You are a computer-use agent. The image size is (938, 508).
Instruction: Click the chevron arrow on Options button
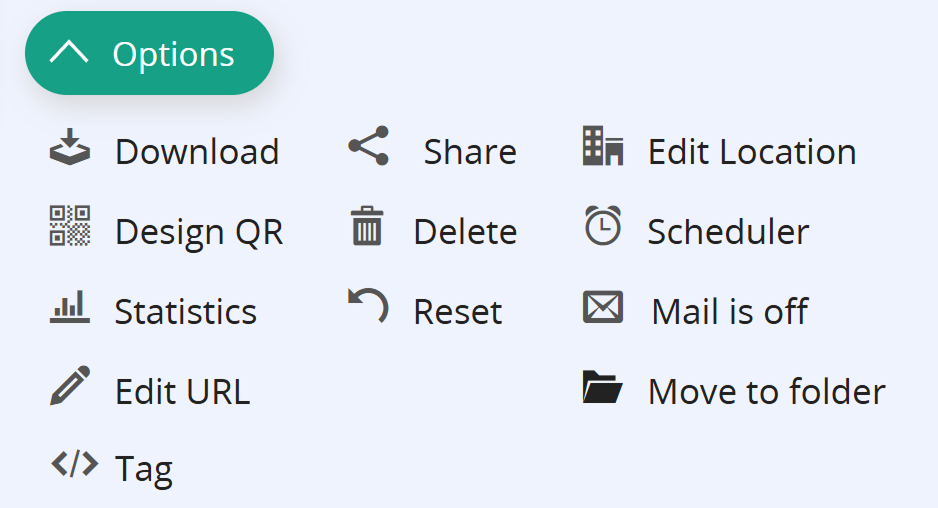(69, 53)
